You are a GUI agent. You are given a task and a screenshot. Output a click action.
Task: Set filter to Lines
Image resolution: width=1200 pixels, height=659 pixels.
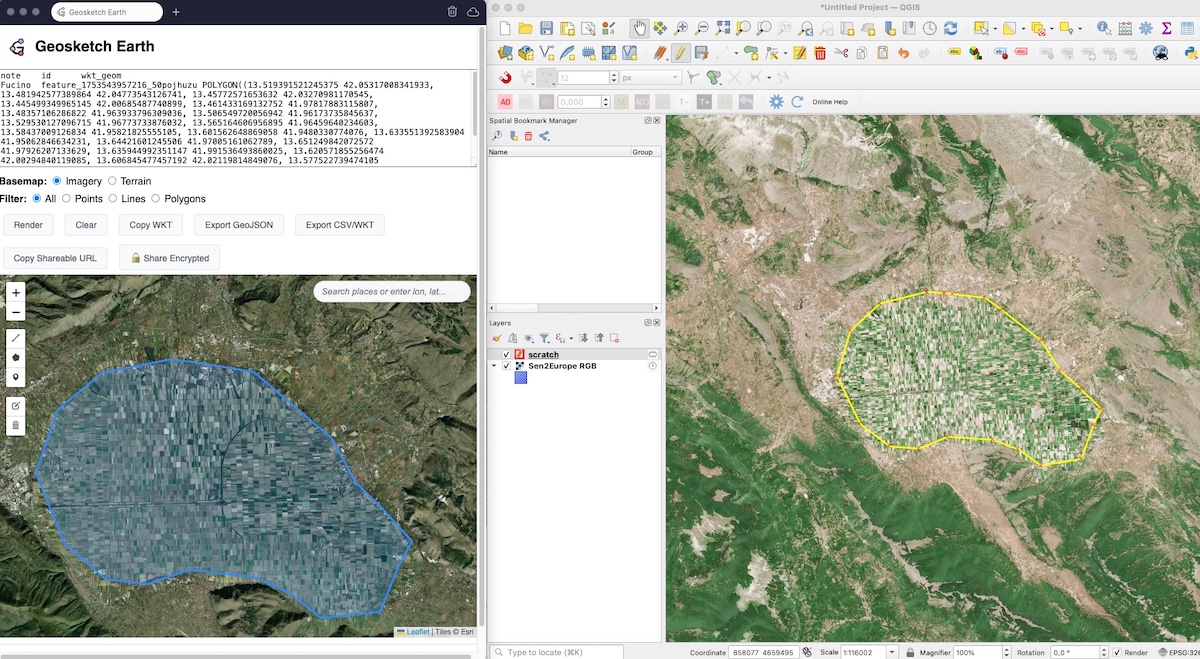tap(113, 198)
